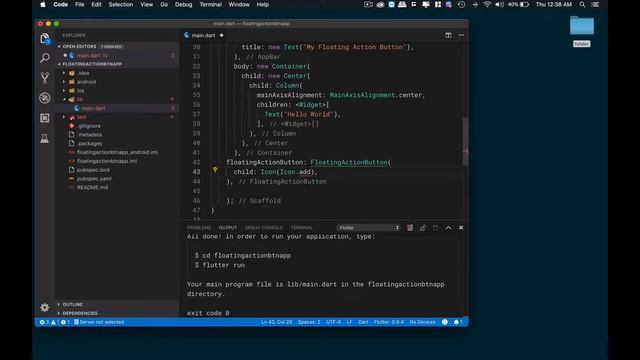Screen dimensions: 640x360
Task: Maximize the panel with up chevron
Action: click(x=448, y=228)
